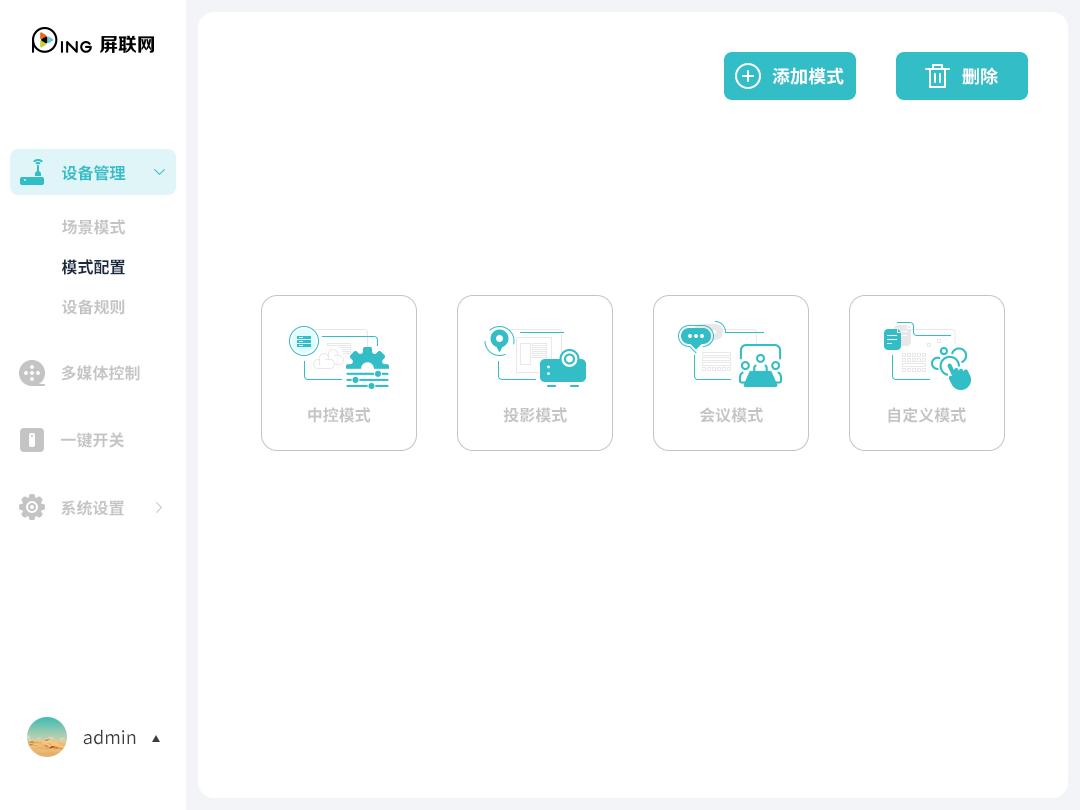Screen dimensions: 1080x810
Task: Click the 一键开关 switch icon
Action: click(x=32, y=440)
